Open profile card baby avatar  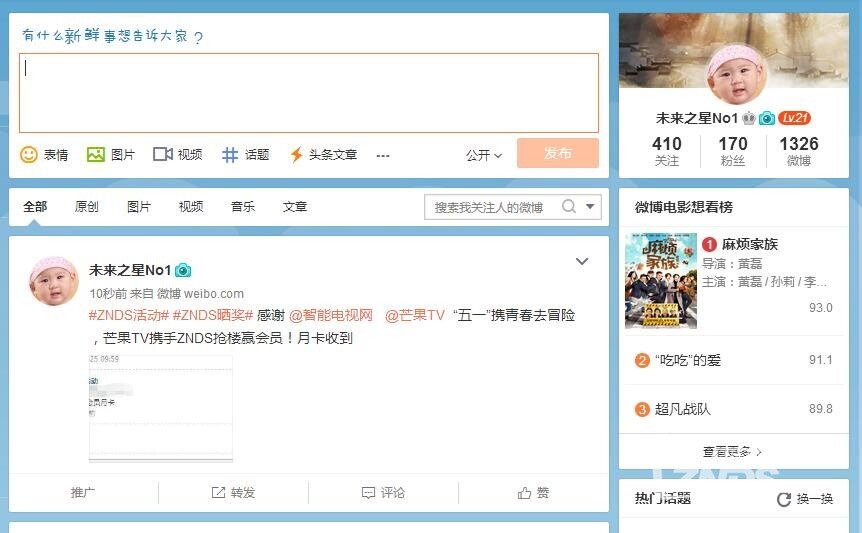point(736,73)
